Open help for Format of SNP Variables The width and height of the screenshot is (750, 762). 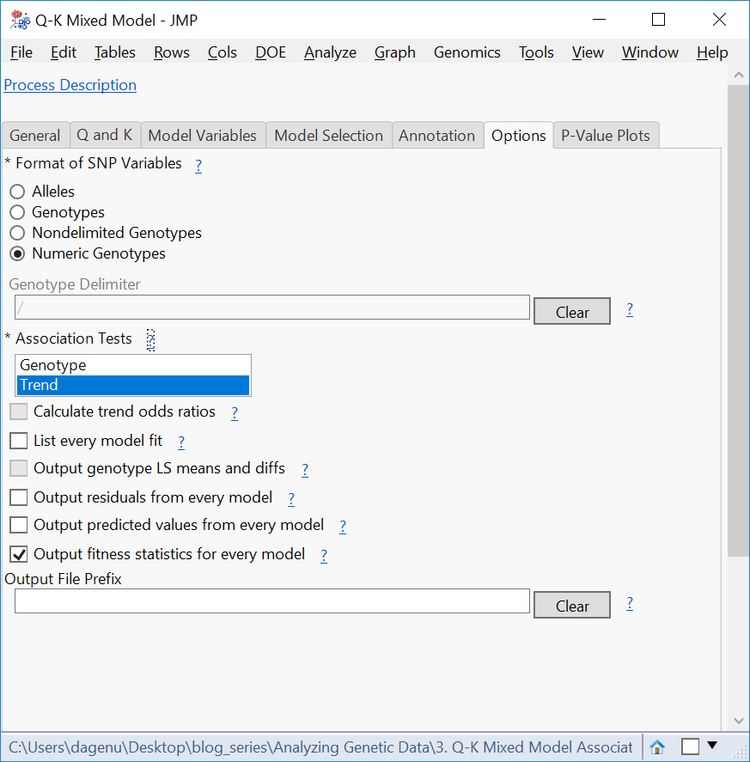click(198, 165)
